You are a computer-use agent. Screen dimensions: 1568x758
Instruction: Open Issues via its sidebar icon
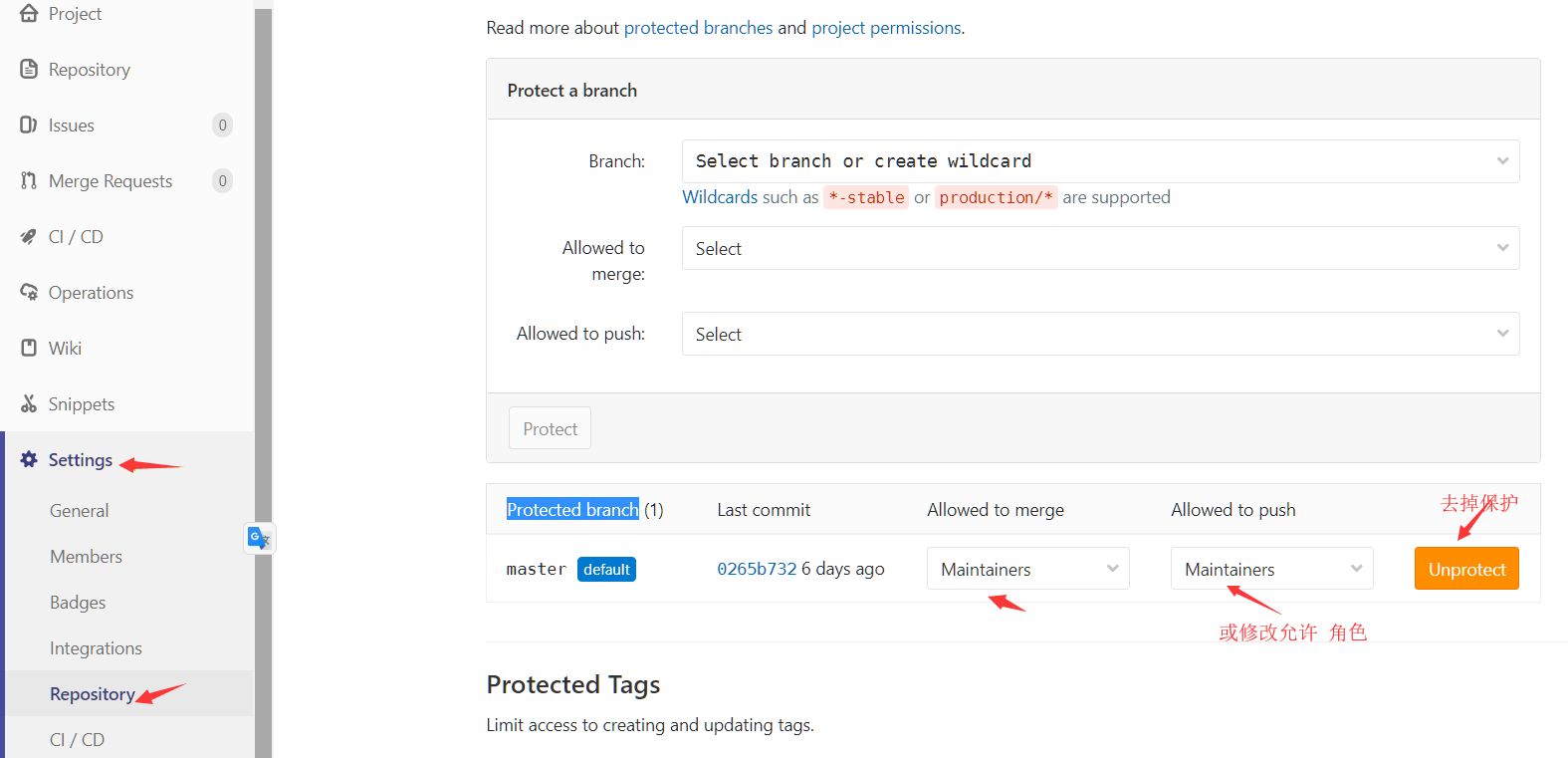click(x=29, y=125)
